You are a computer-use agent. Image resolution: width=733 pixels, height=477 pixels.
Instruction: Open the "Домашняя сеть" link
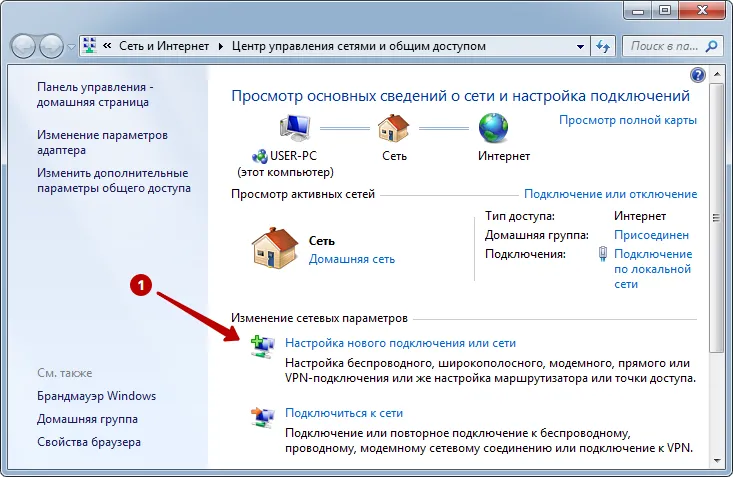coord(352,259)
